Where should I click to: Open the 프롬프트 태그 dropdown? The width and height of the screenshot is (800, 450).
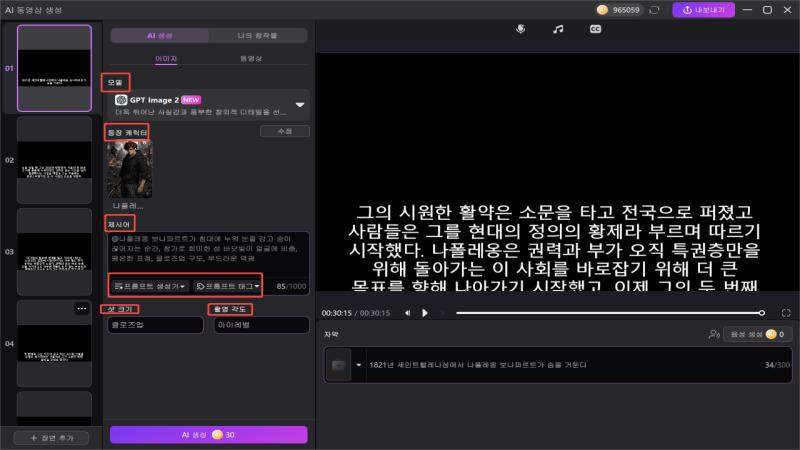click(x=228, y=286)
